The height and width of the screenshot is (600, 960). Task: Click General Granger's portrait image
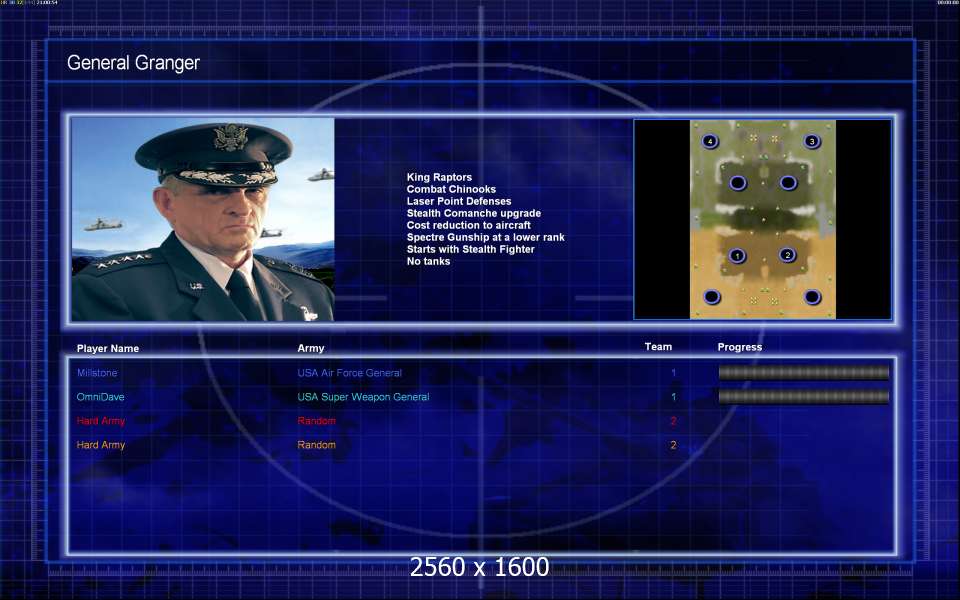click(203, 219)
